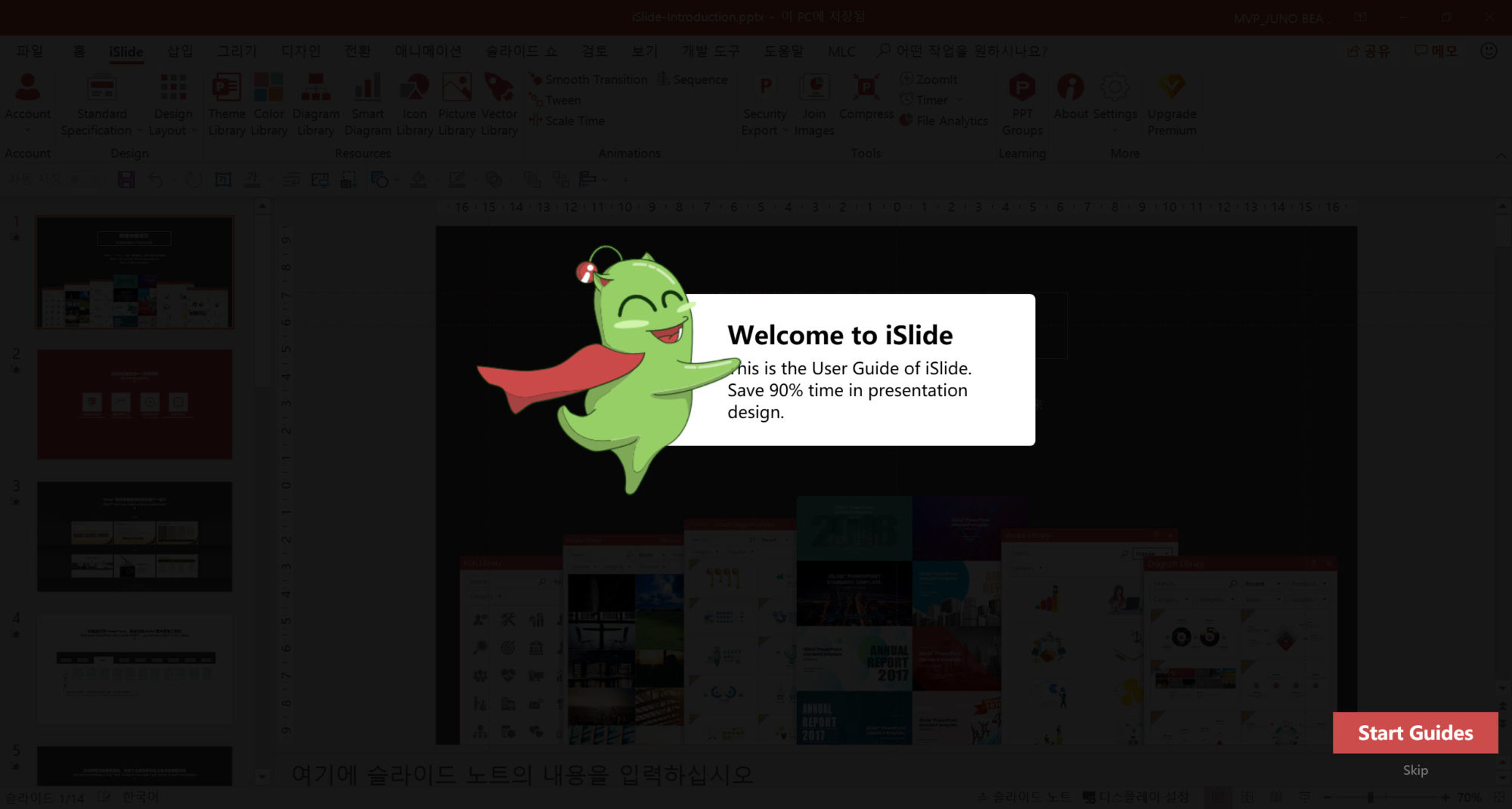Open the Timer dropdown

[x=931, y=100]
